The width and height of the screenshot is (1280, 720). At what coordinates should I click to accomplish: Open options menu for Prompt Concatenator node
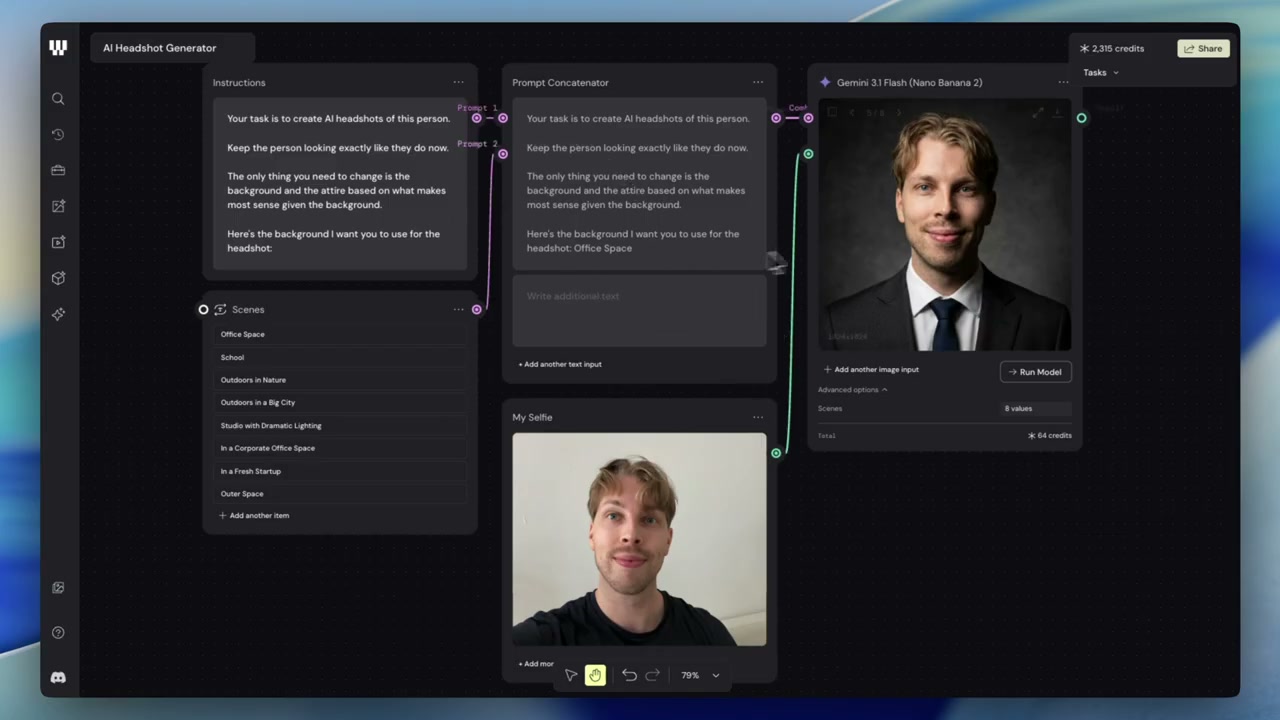tap(758, 82)
